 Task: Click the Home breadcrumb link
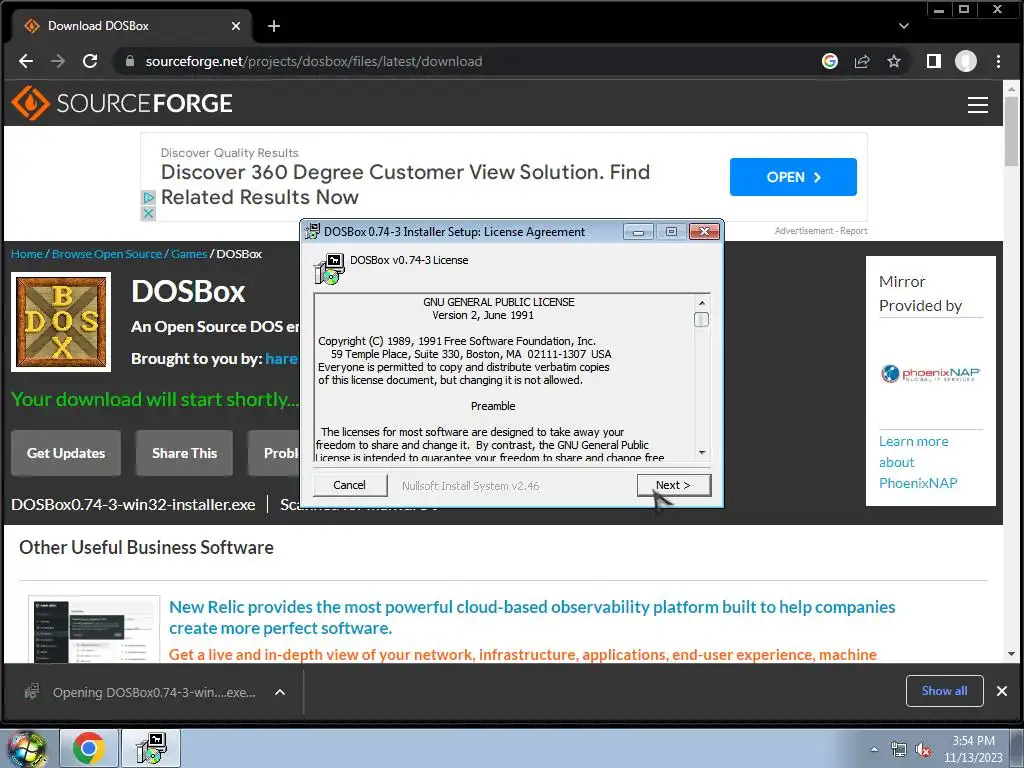pyautogui.click(x=27, y=254)
